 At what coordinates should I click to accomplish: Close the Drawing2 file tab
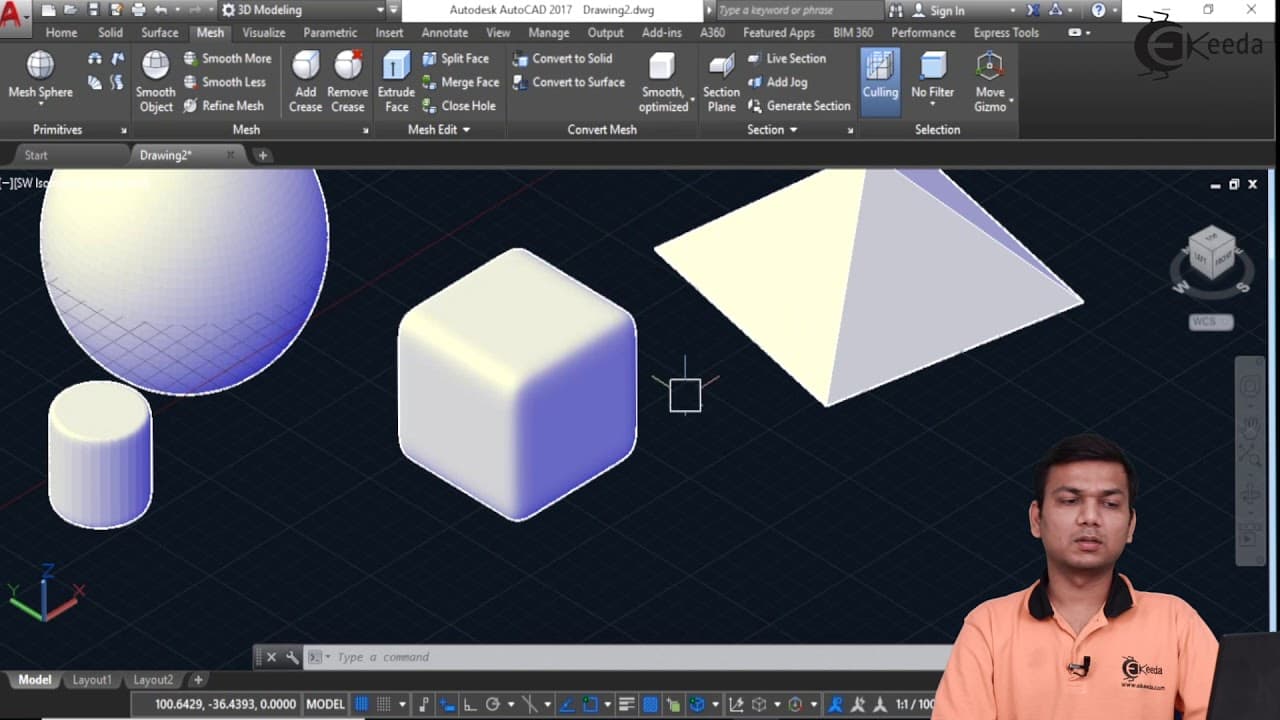point(230,155)
